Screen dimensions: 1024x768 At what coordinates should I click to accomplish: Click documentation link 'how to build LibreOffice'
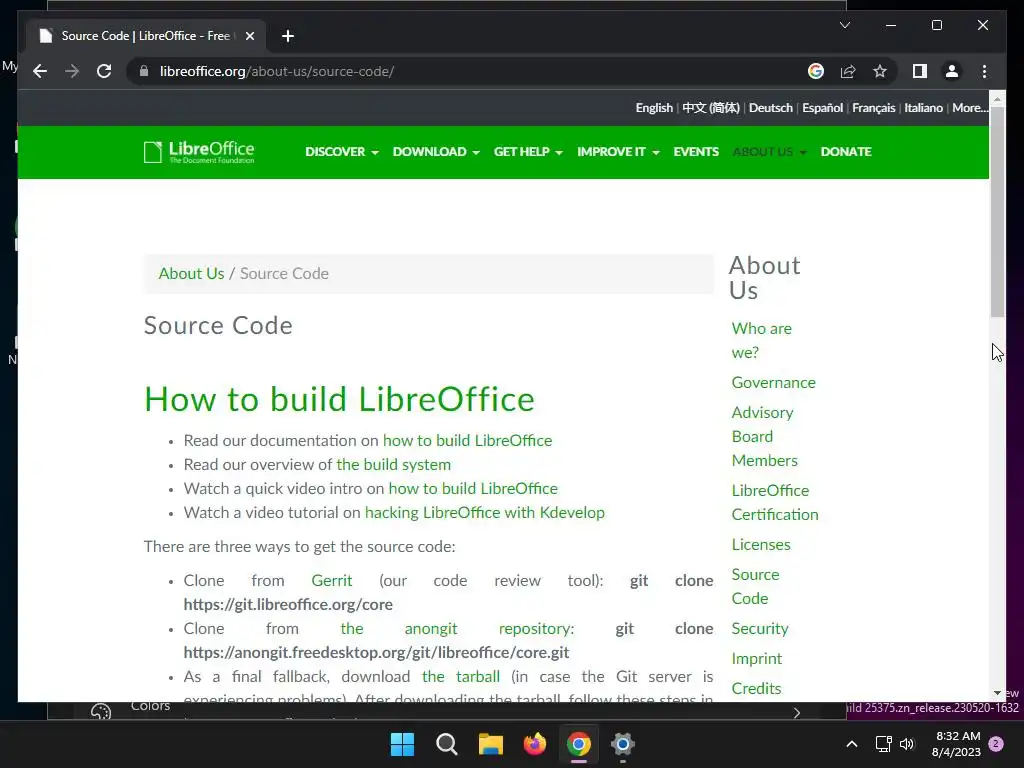click(467, 441)
